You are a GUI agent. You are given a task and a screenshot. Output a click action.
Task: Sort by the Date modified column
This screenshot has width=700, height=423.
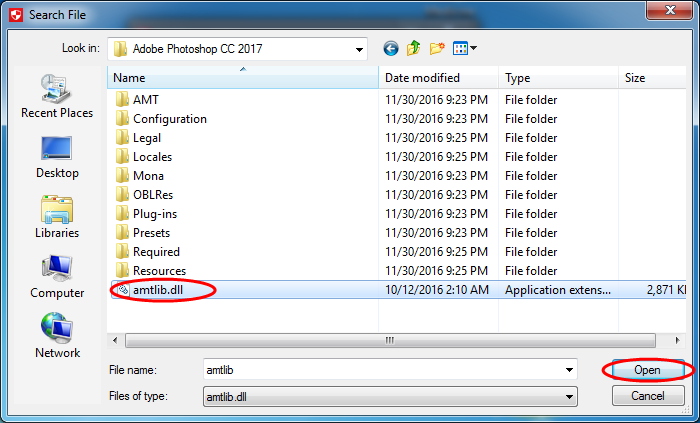pyautogui.click(x=438, y=78)
